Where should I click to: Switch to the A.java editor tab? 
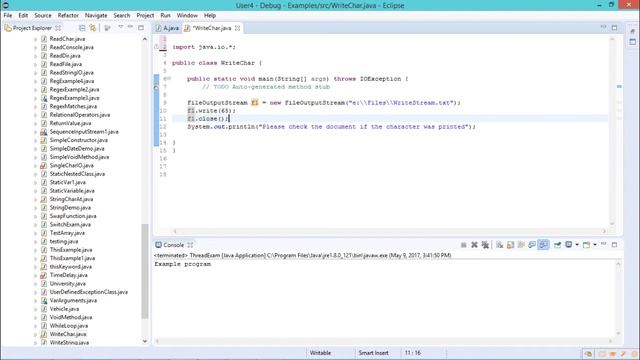[167, 28]
